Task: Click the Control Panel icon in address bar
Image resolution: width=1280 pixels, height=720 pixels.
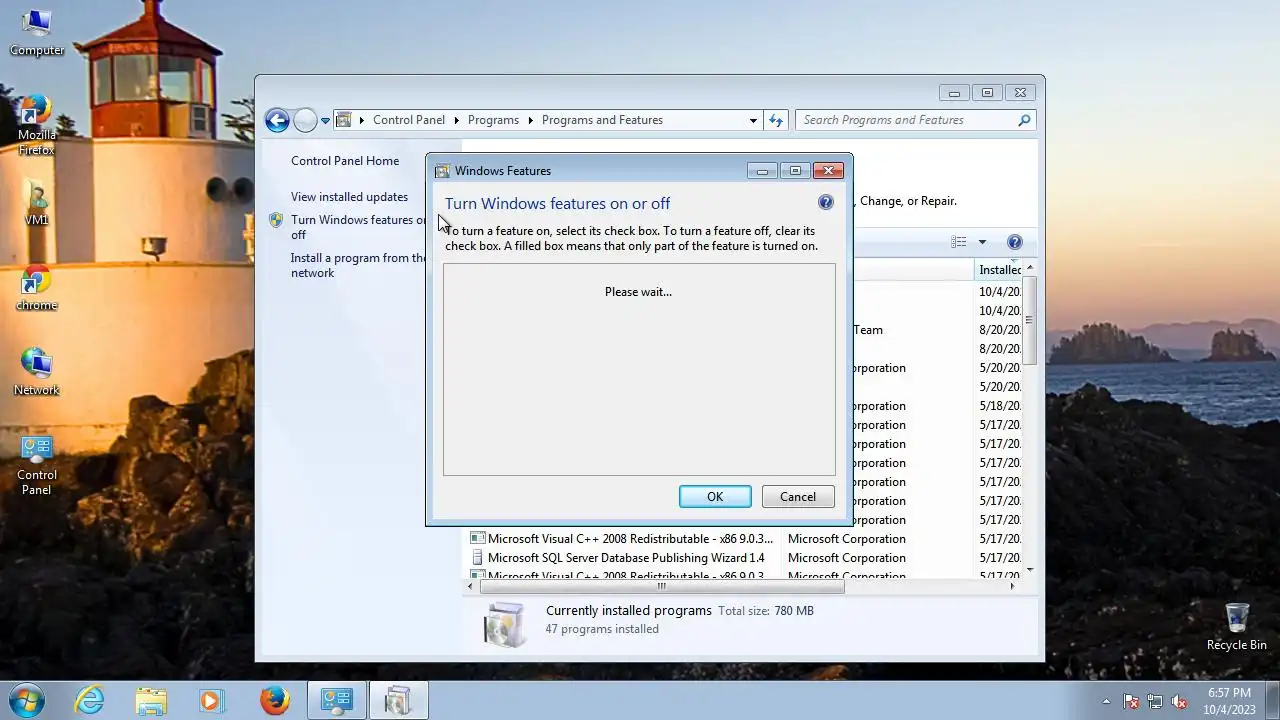Action: (x=344, y=120)
